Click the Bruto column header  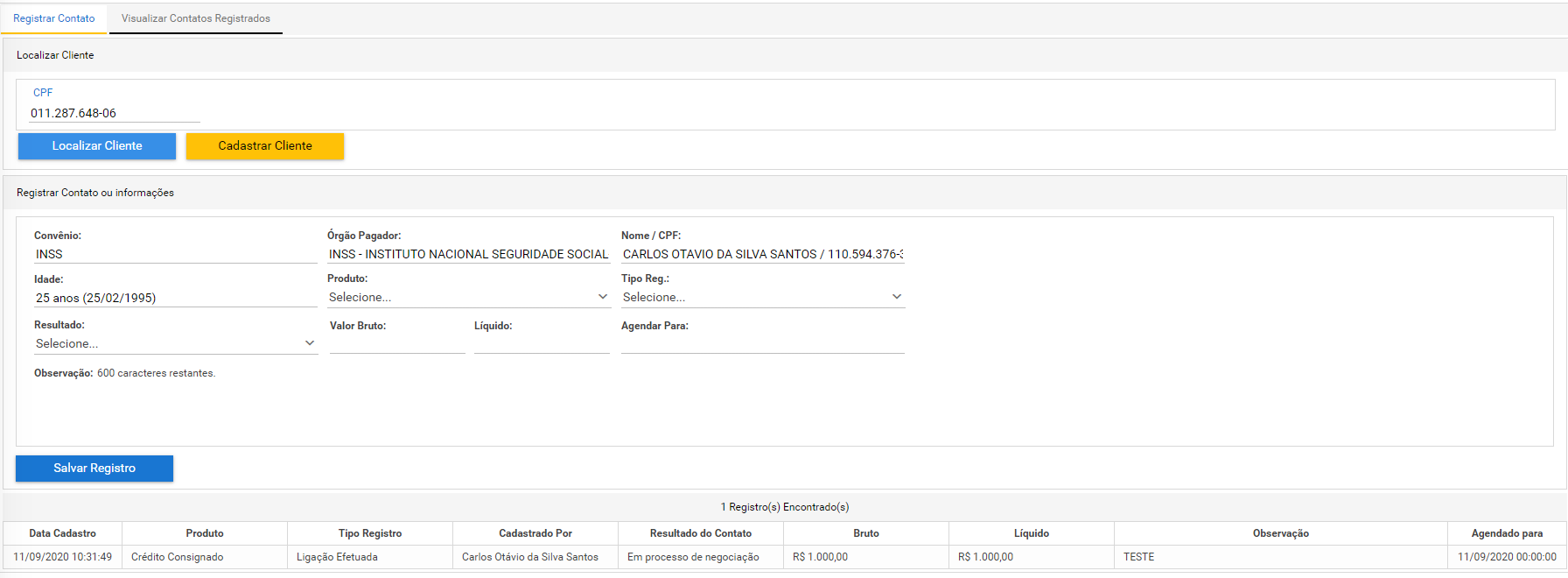point(866,533)
